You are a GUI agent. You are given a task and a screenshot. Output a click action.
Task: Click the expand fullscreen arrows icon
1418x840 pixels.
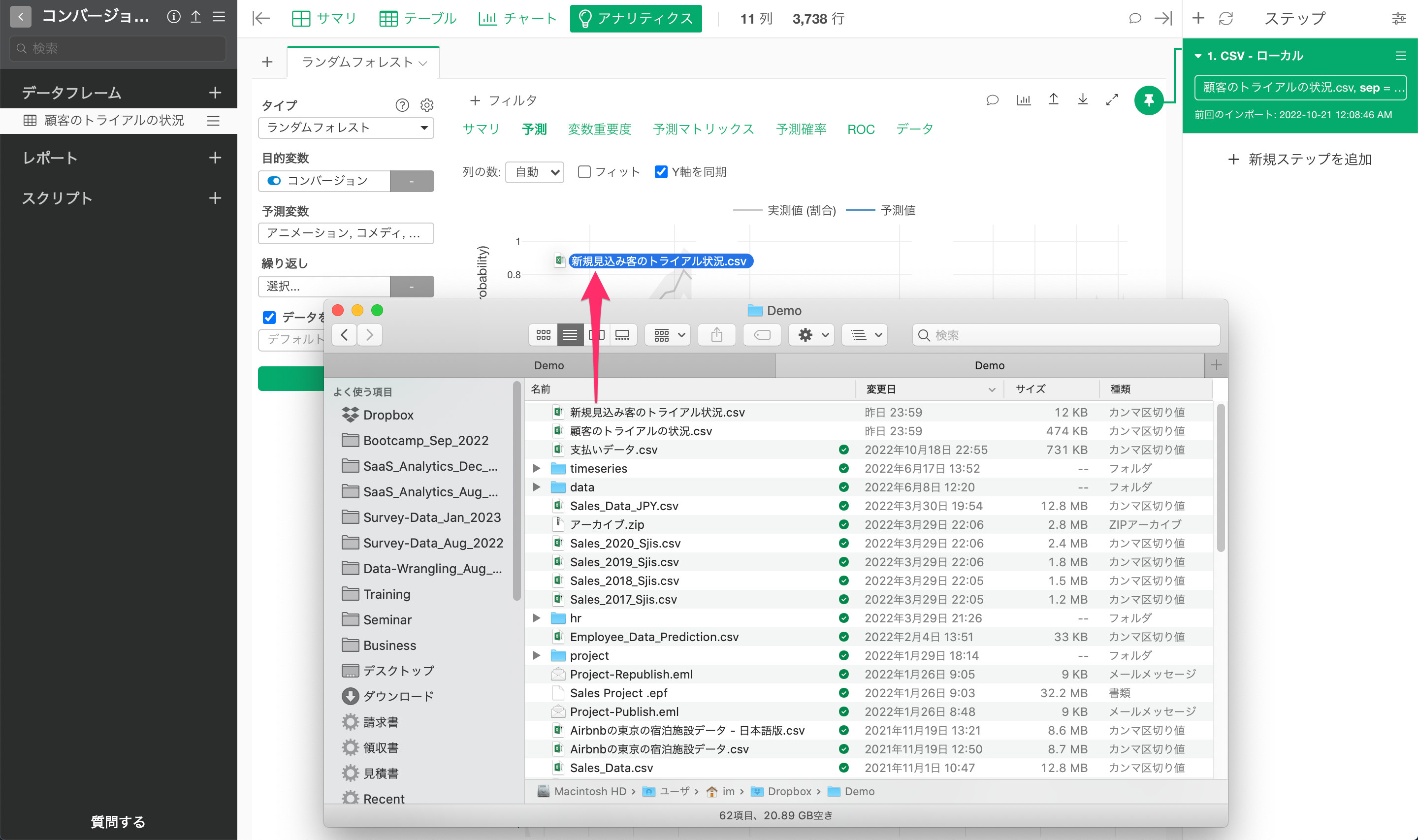pos(1112,99)
